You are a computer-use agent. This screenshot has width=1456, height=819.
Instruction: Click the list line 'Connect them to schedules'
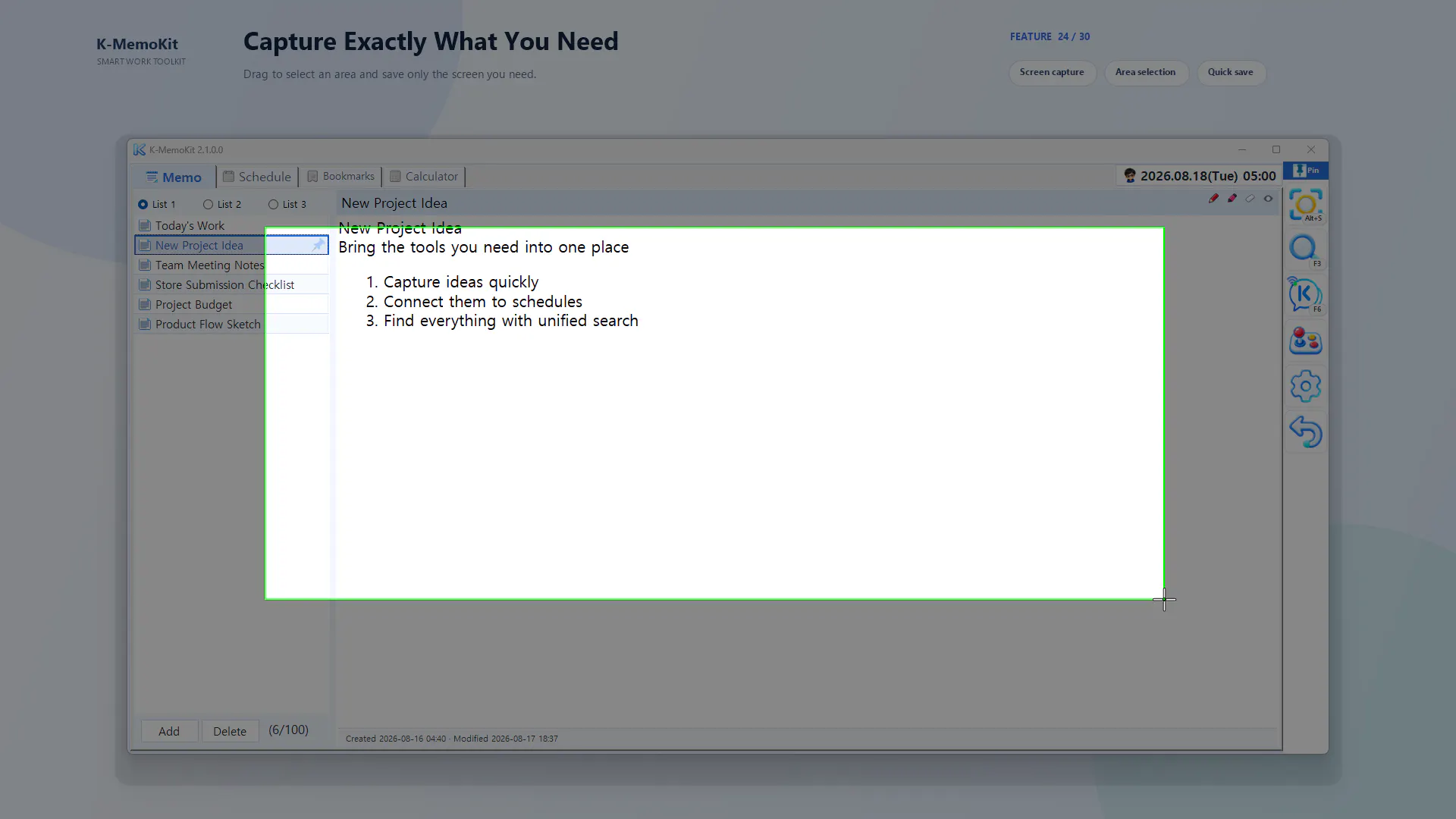click(483, 302)
